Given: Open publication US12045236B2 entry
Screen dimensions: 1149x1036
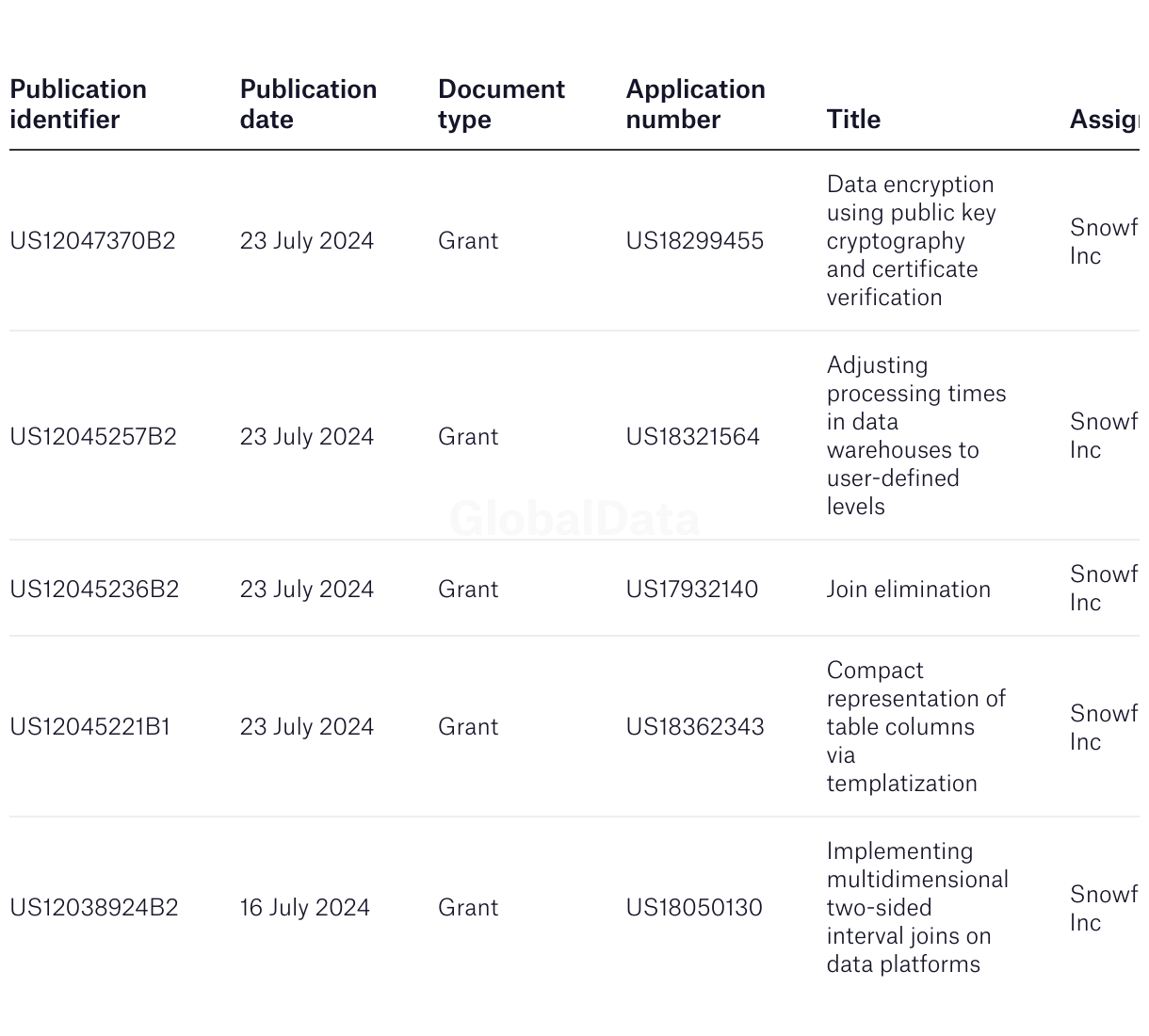Looking at the screenshot, I should [94, 590].
